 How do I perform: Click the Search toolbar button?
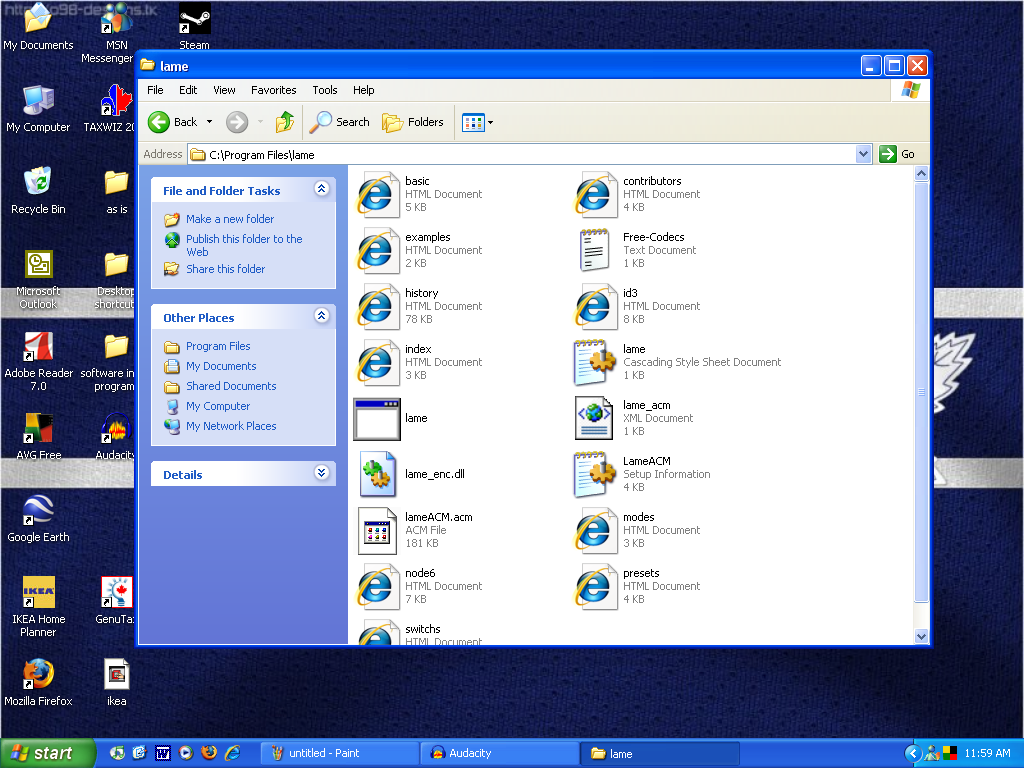pos(340,122)
